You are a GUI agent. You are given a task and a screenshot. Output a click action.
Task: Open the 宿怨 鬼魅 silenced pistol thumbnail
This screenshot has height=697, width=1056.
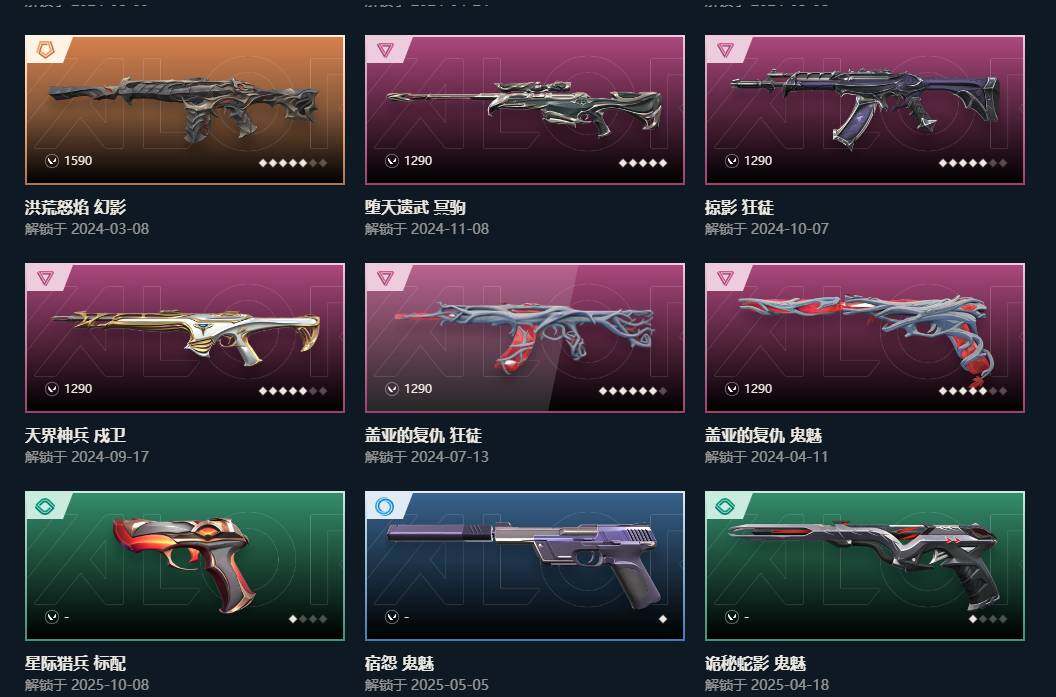click(525, 566)
